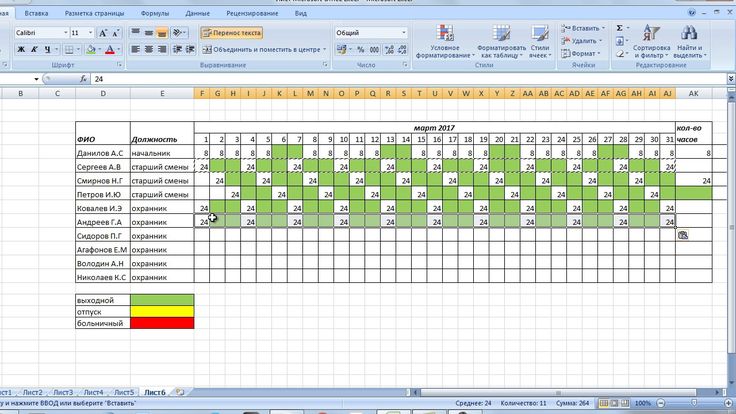Screen dimensions: 736x414
Task: Switch to Page Layout view
Action: coord(614,403)
